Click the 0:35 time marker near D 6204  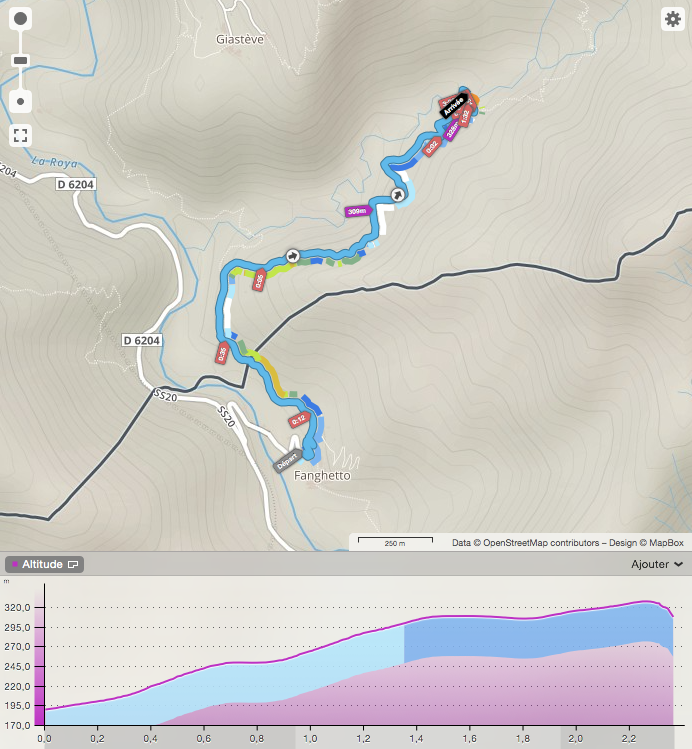pos(222,353)
